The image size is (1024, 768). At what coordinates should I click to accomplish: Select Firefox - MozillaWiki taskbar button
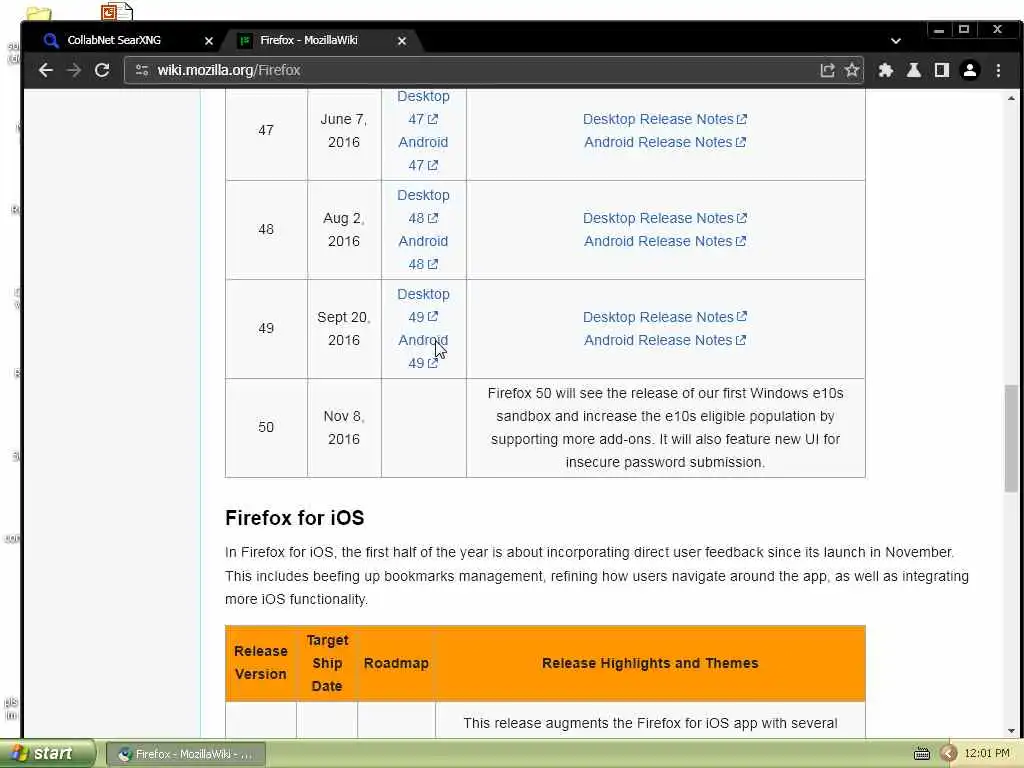point(185,754)
